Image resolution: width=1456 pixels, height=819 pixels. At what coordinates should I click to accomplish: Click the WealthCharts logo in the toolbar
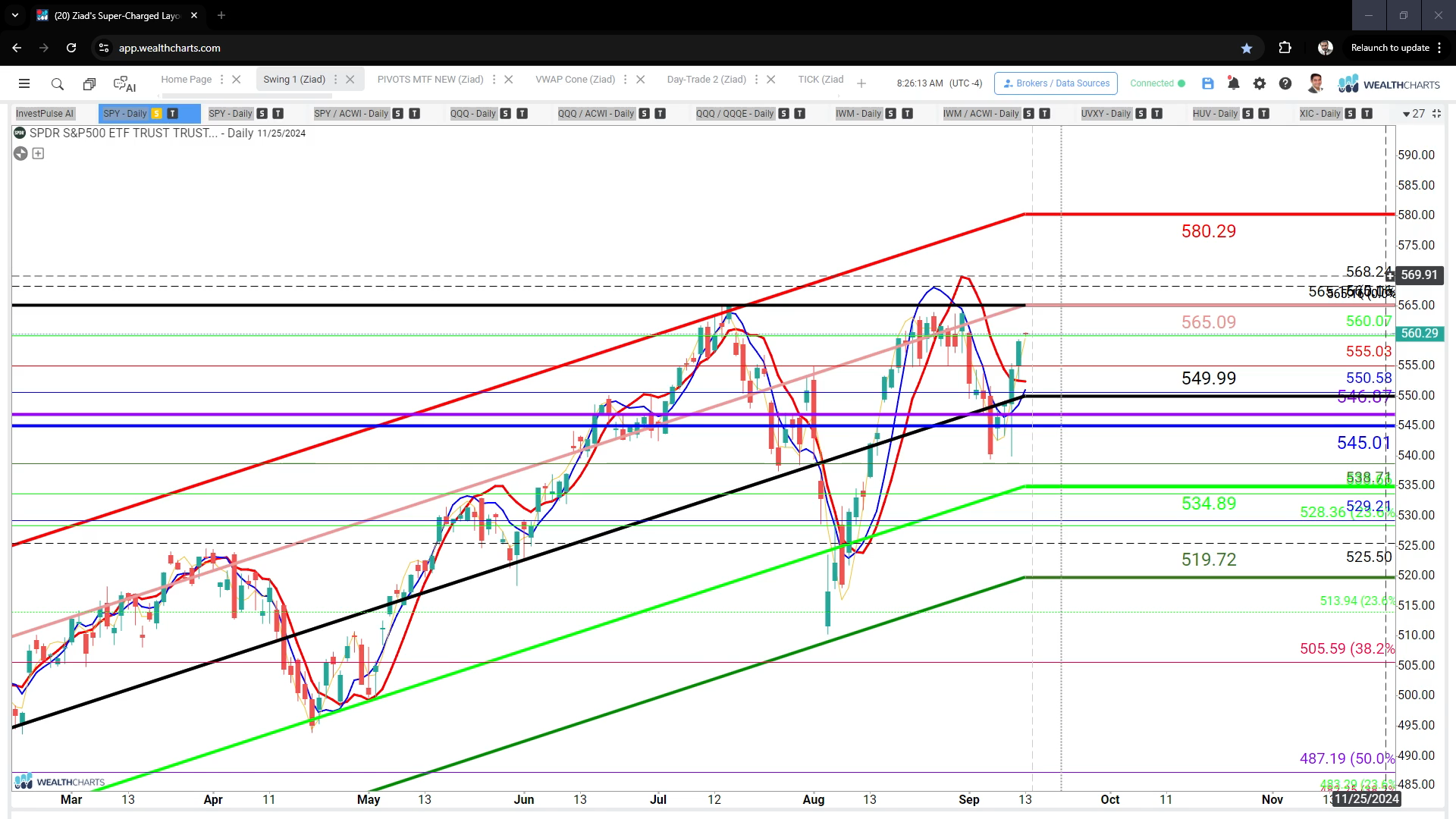click(x=1389, y=84)
